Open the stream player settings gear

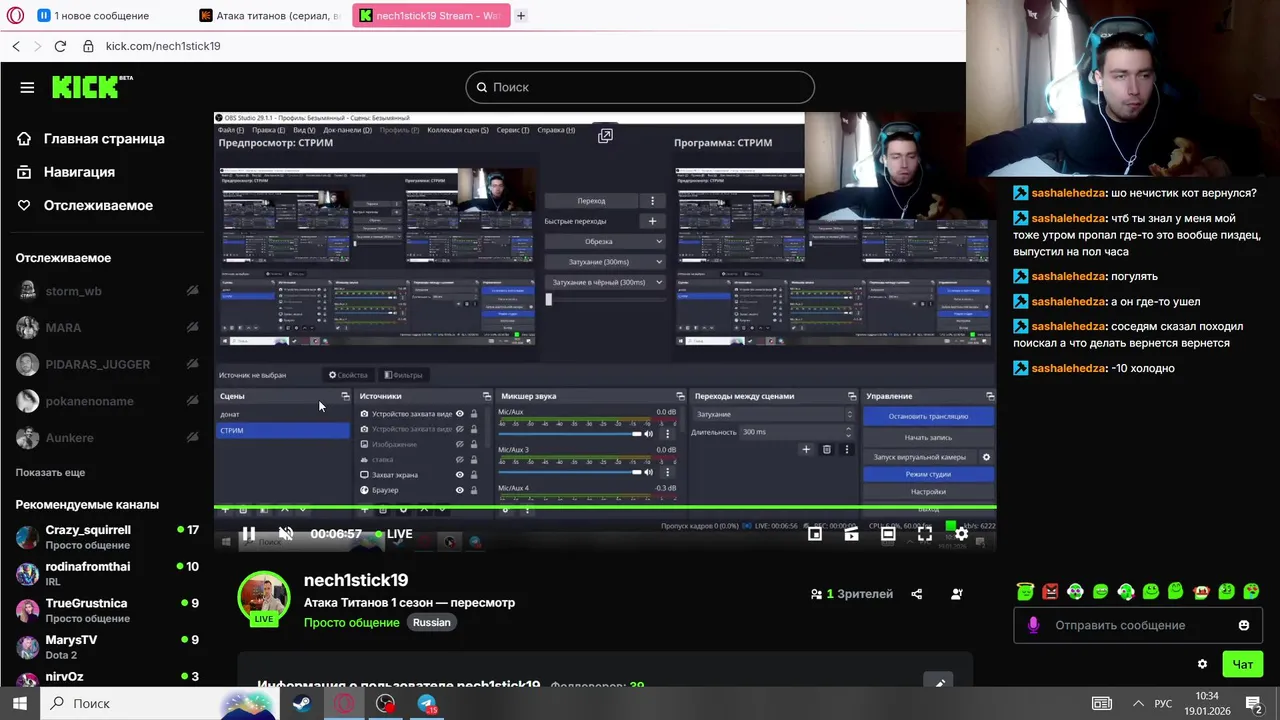[961, 534]
